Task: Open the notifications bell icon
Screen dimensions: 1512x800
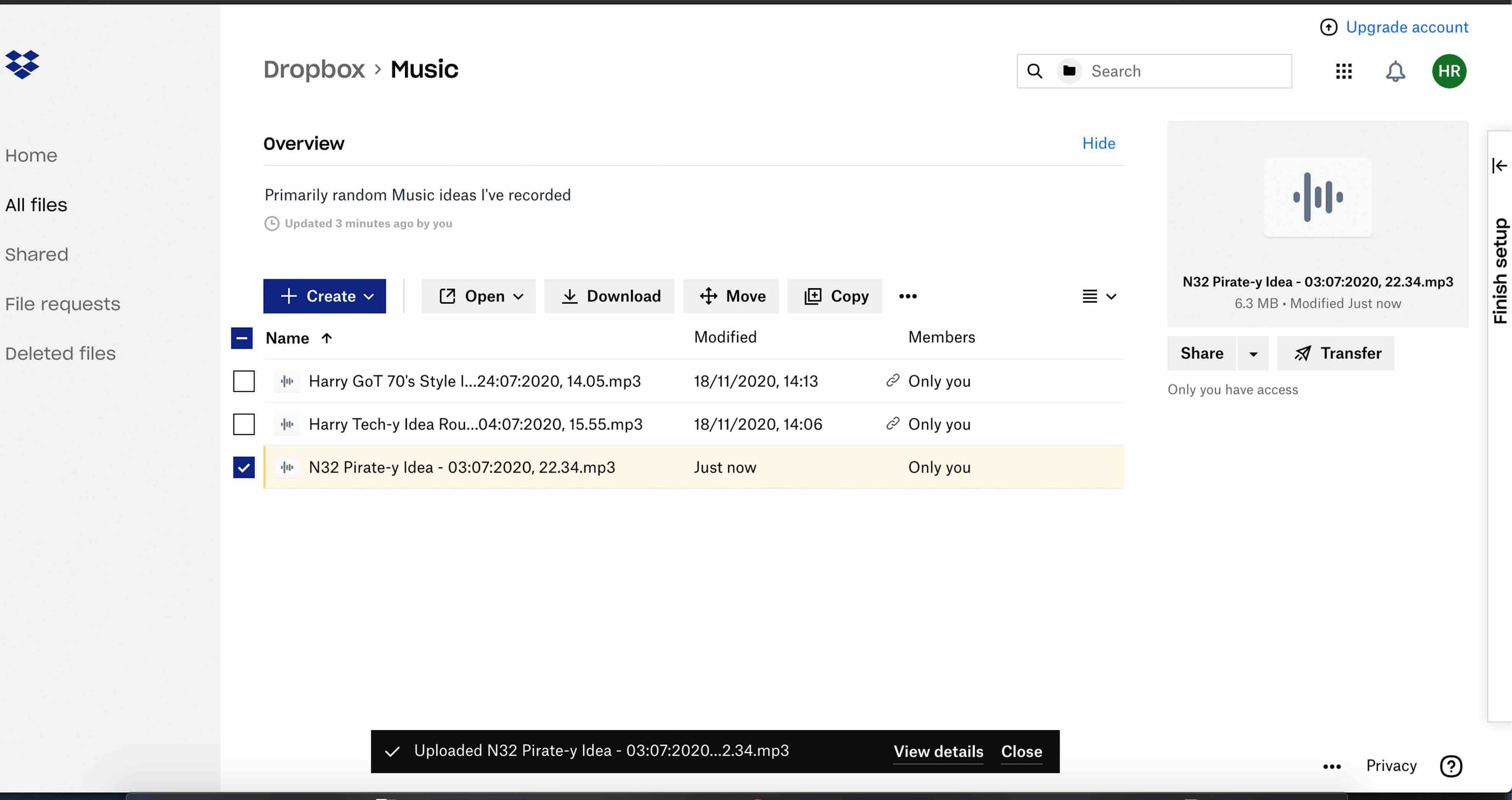Action: [x=1395, y=71]
